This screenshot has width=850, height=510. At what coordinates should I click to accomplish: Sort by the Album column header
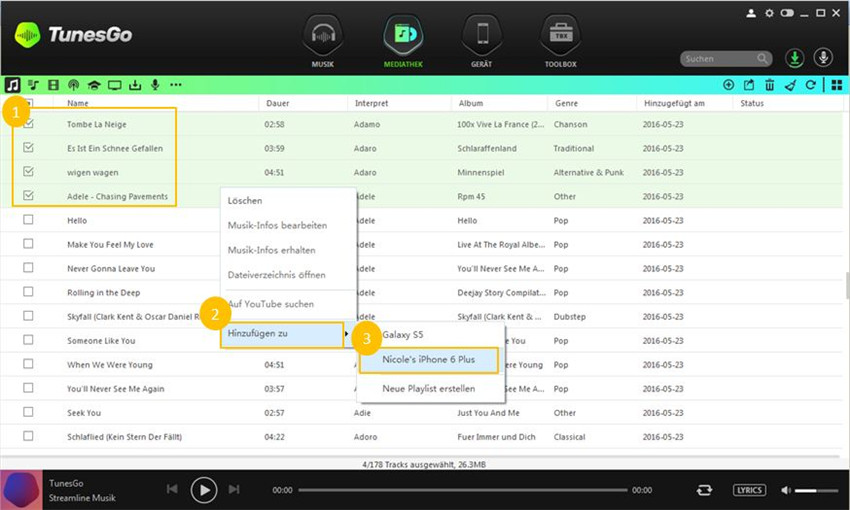(x=471, y=103)
